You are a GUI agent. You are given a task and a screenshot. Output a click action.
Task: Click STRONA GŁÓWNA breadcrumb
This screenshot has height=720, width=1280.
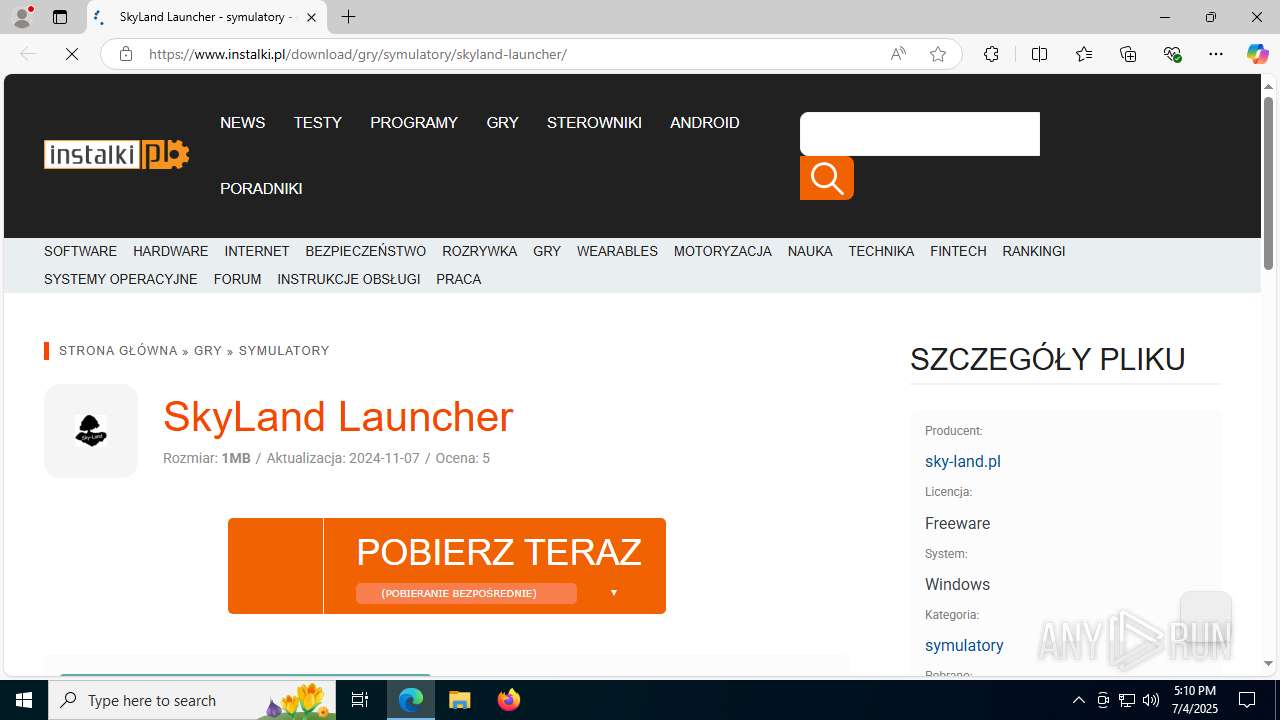tap(118, 351)
